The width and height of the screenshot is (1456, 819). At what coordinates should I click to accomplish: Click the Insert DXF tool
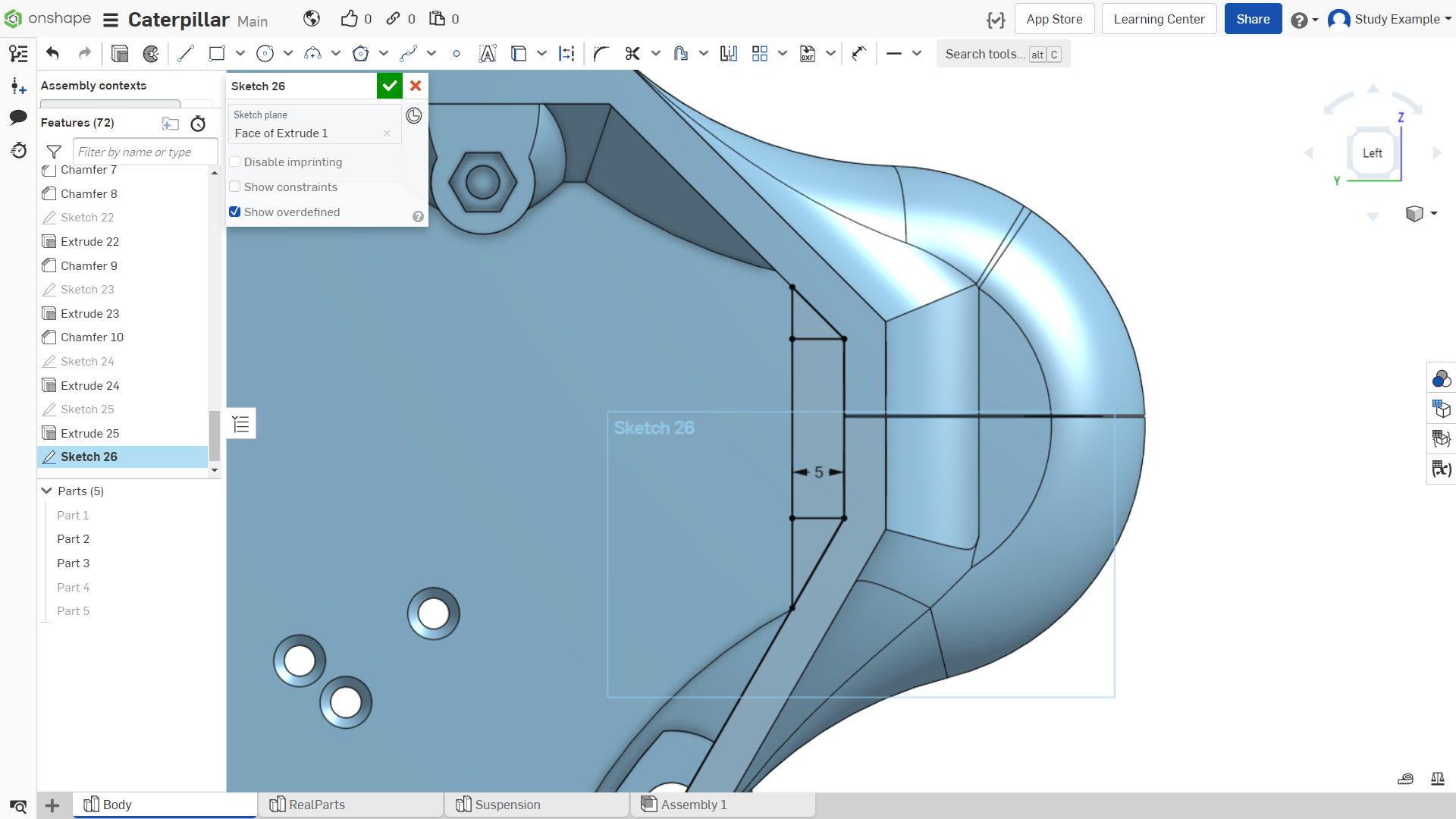click(x=808, y=54)
